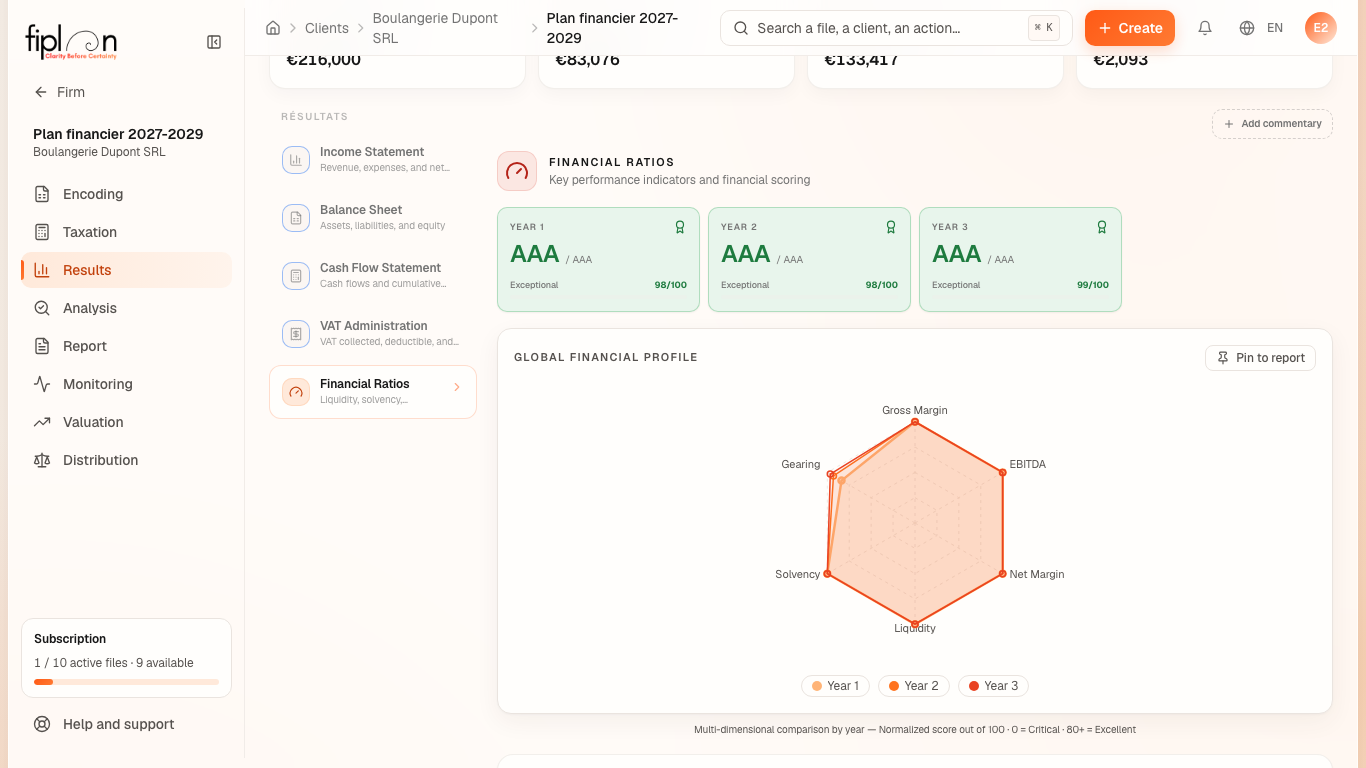Click the Income Statement chart icon
This screenshot has height=768, width=1366.
[x=296, y=160]
